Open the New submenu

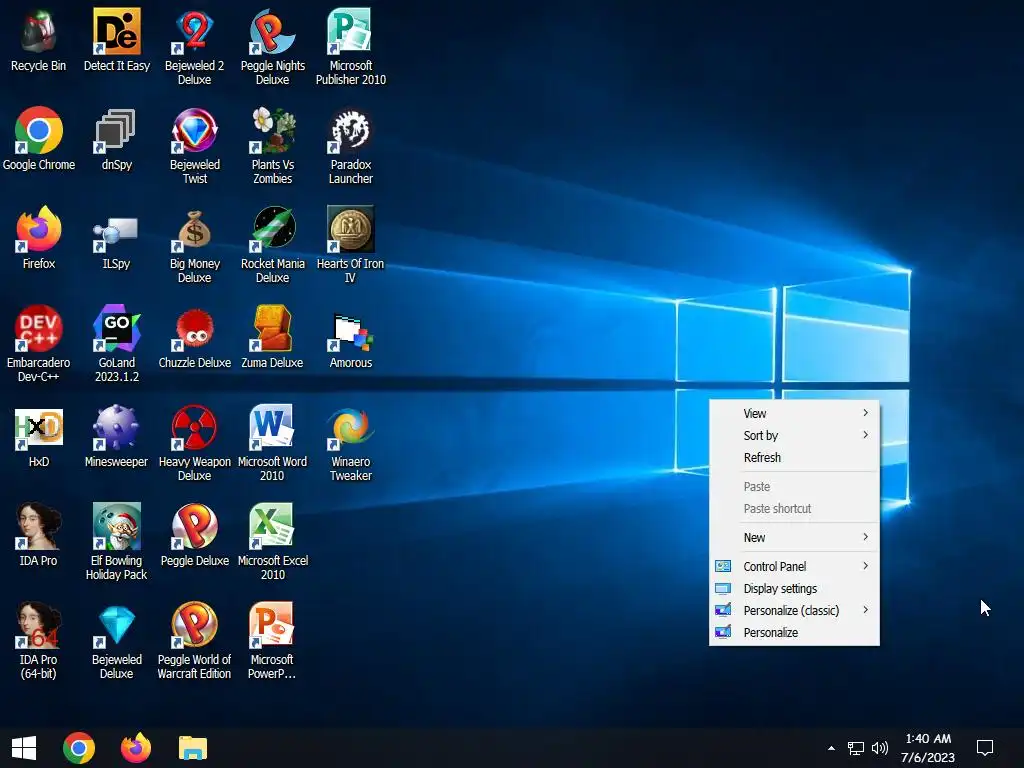click(794, 537)
